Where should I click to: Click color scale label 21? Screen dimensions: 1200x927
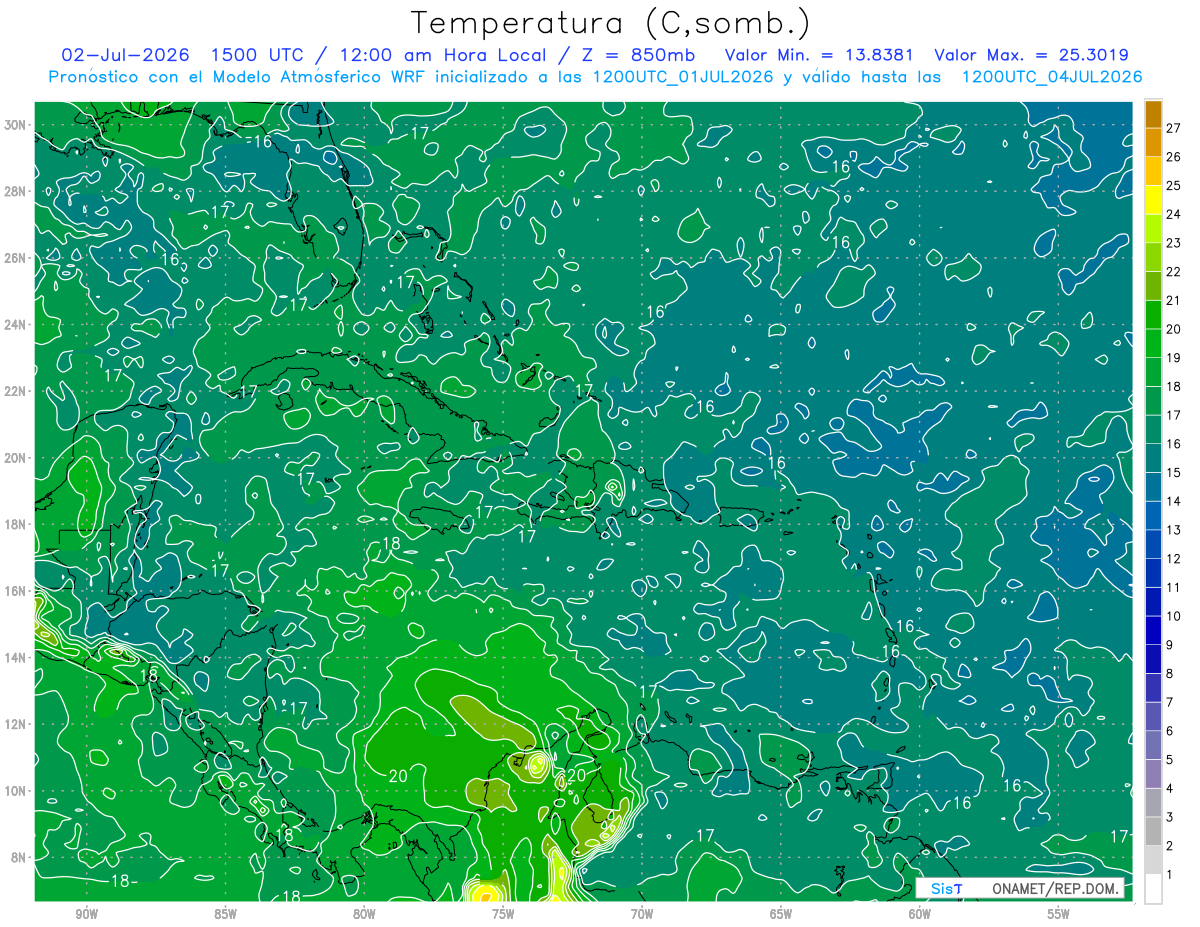pyautogui.click(x=1174, y=300)
